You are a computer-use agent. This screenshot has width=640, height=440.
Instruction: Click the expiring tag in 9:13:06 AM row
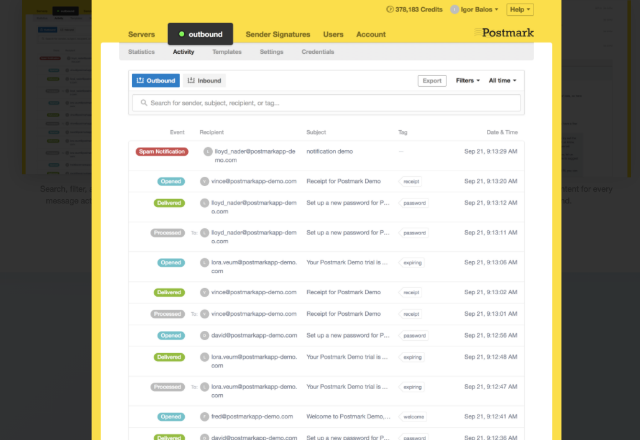(x=412, y=262)
